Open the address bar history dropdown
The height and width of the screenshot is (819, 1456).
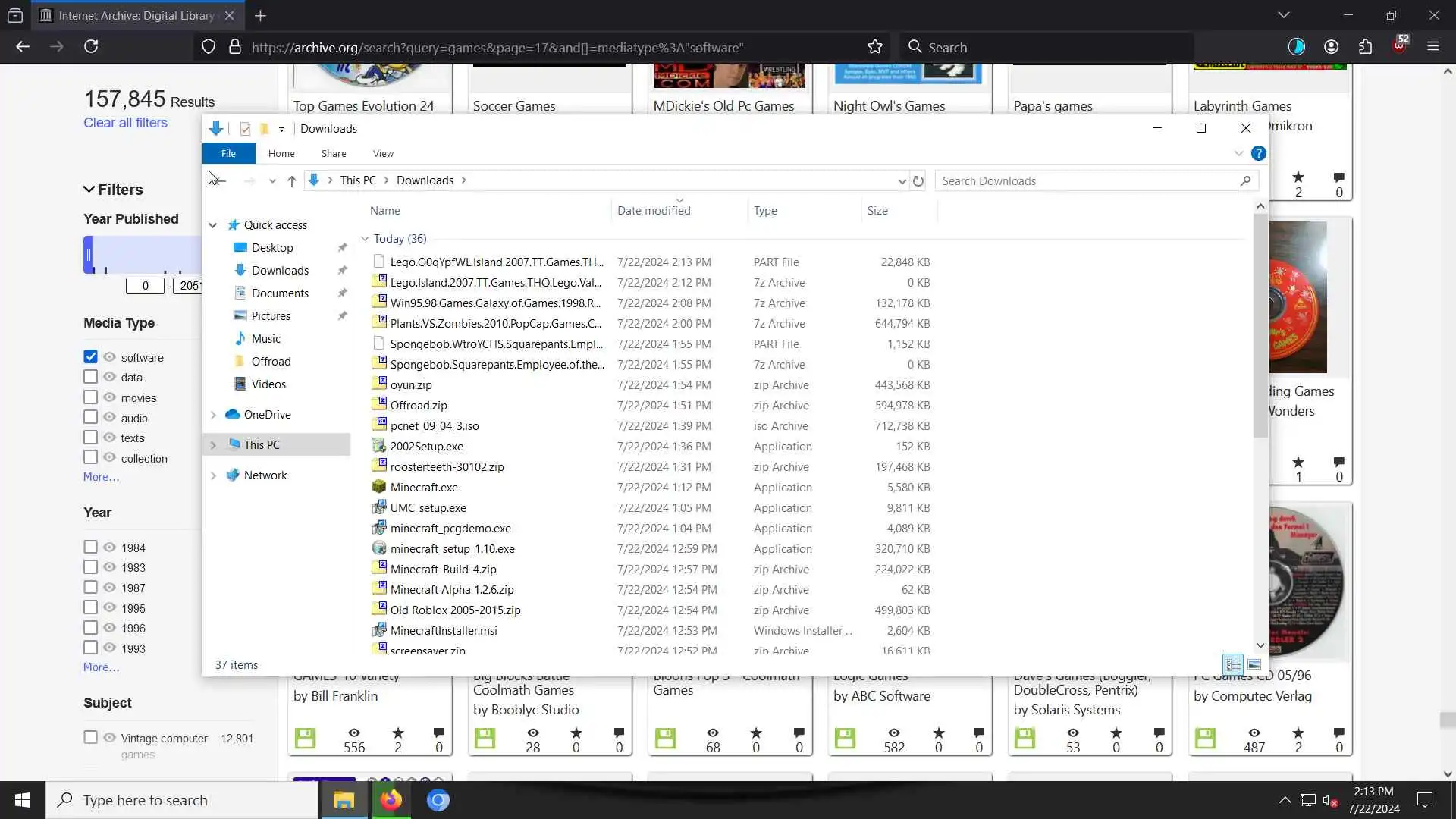pos(902,181)
